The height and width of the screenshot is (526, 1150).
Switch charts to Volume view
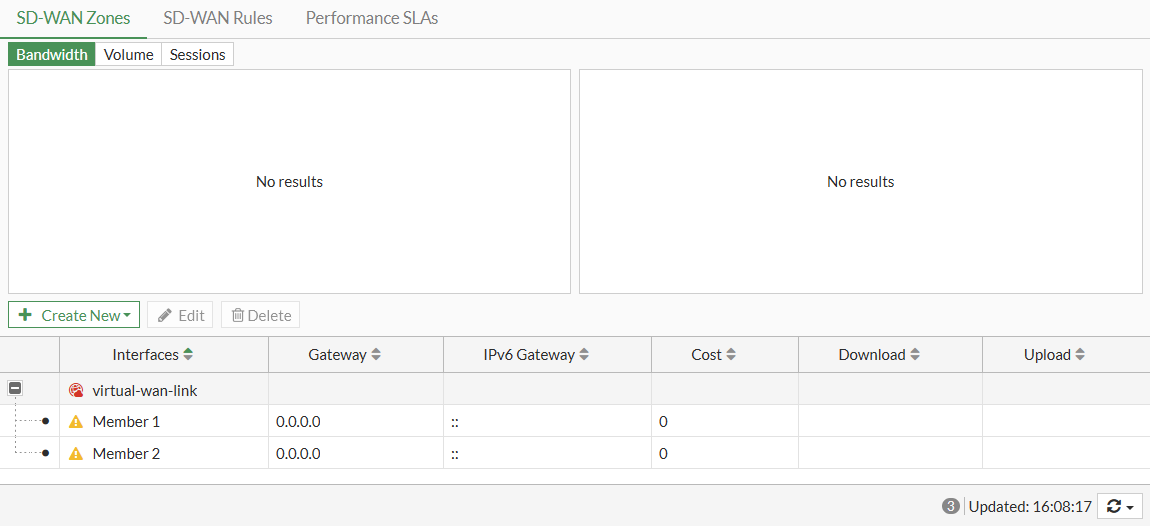click(x=128, y=55)
